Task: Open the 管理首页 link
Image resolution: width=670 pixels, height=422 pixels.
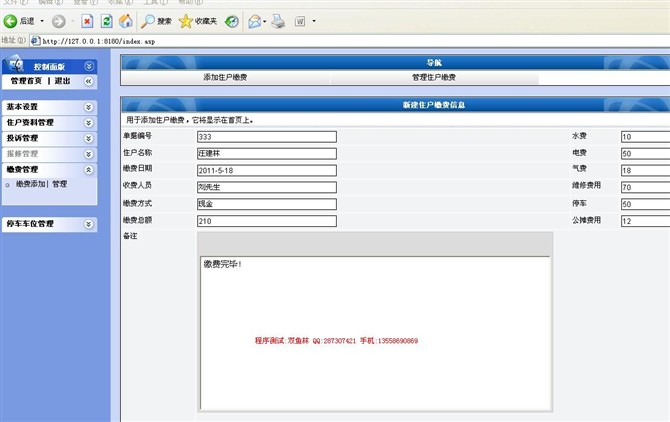Action: (26, 81)
